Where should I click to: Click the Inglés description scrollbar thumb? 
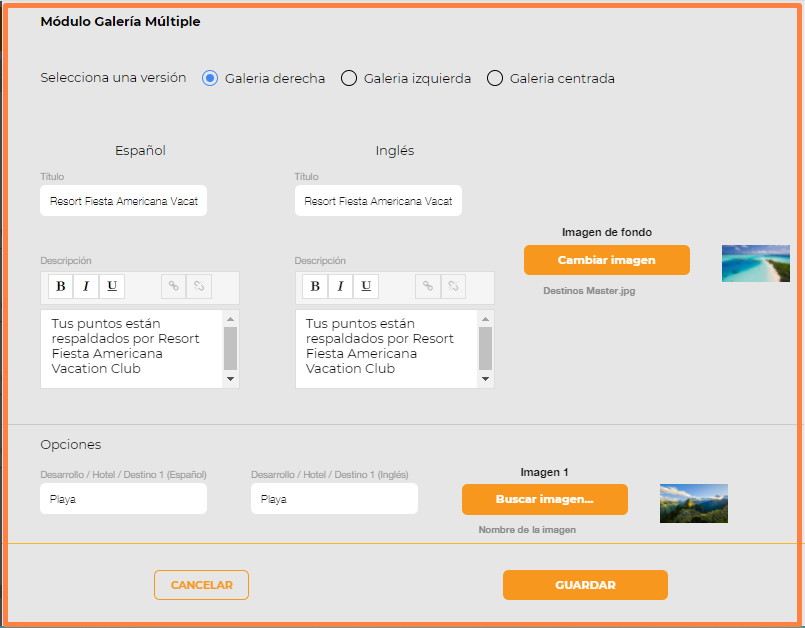485,348
